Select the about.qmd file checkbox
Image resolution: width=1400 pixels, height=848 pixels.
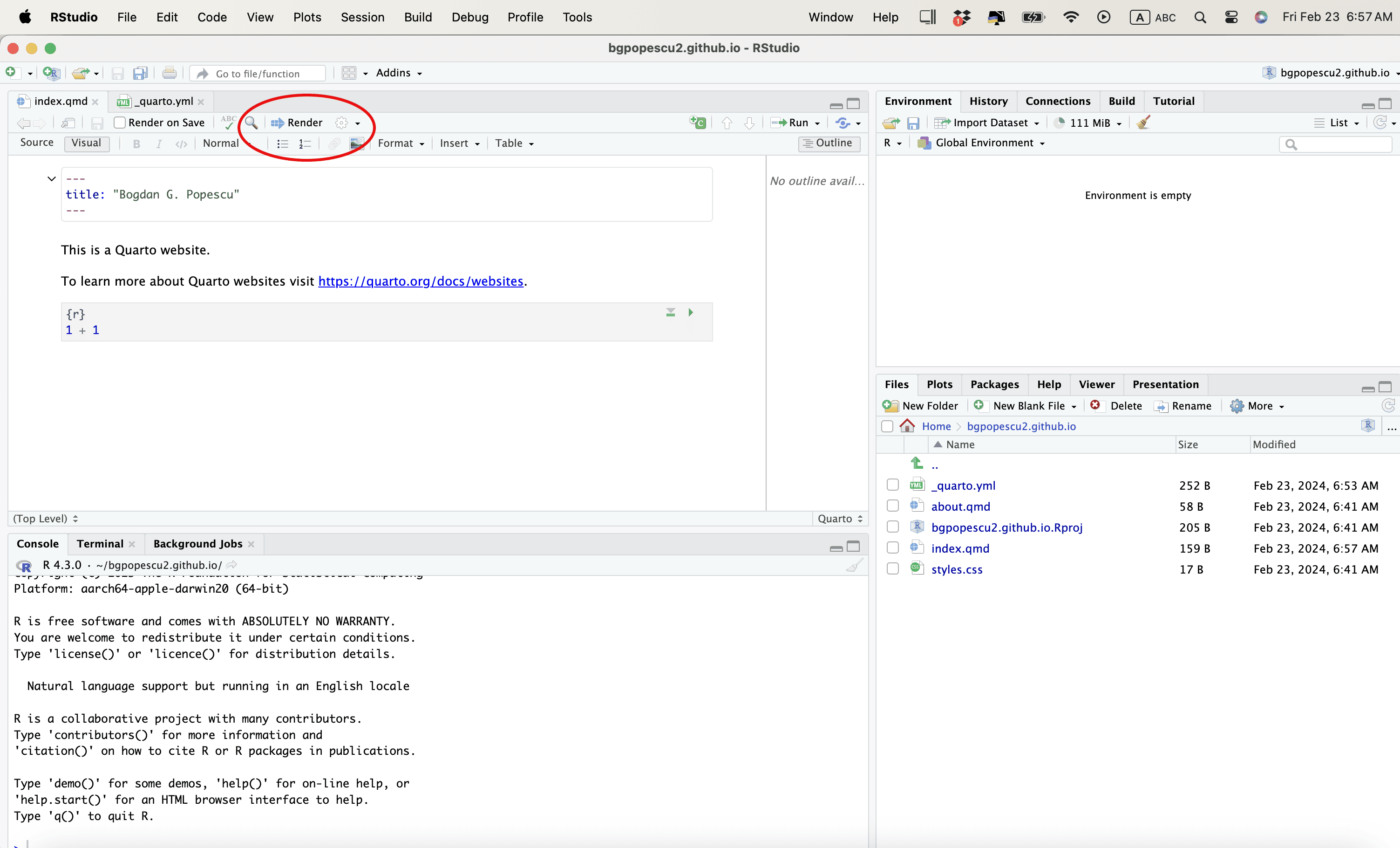coord(893,506)
